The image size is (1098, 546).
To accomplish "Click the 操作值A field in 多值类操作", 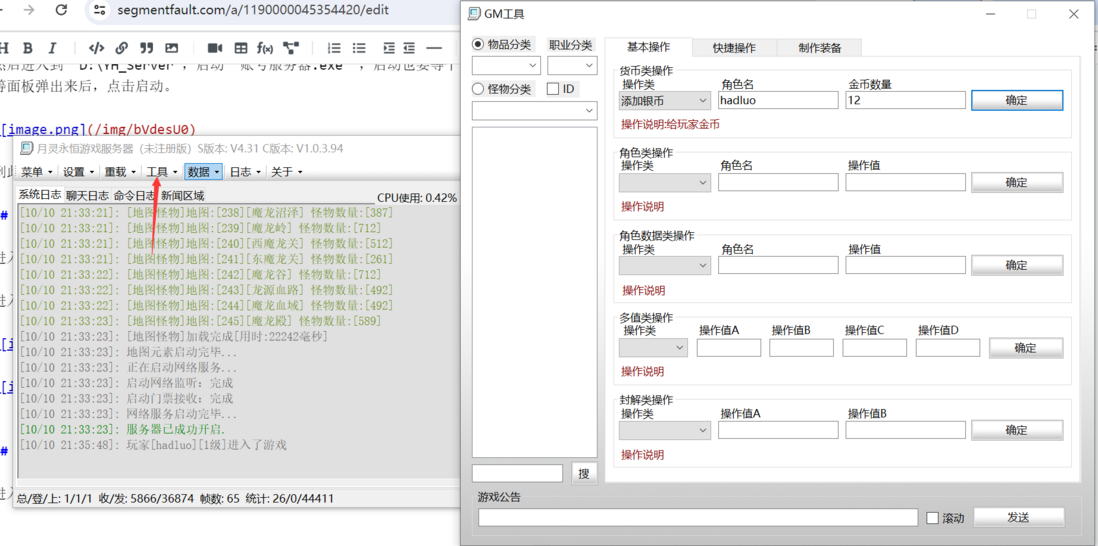I will 729,347.
